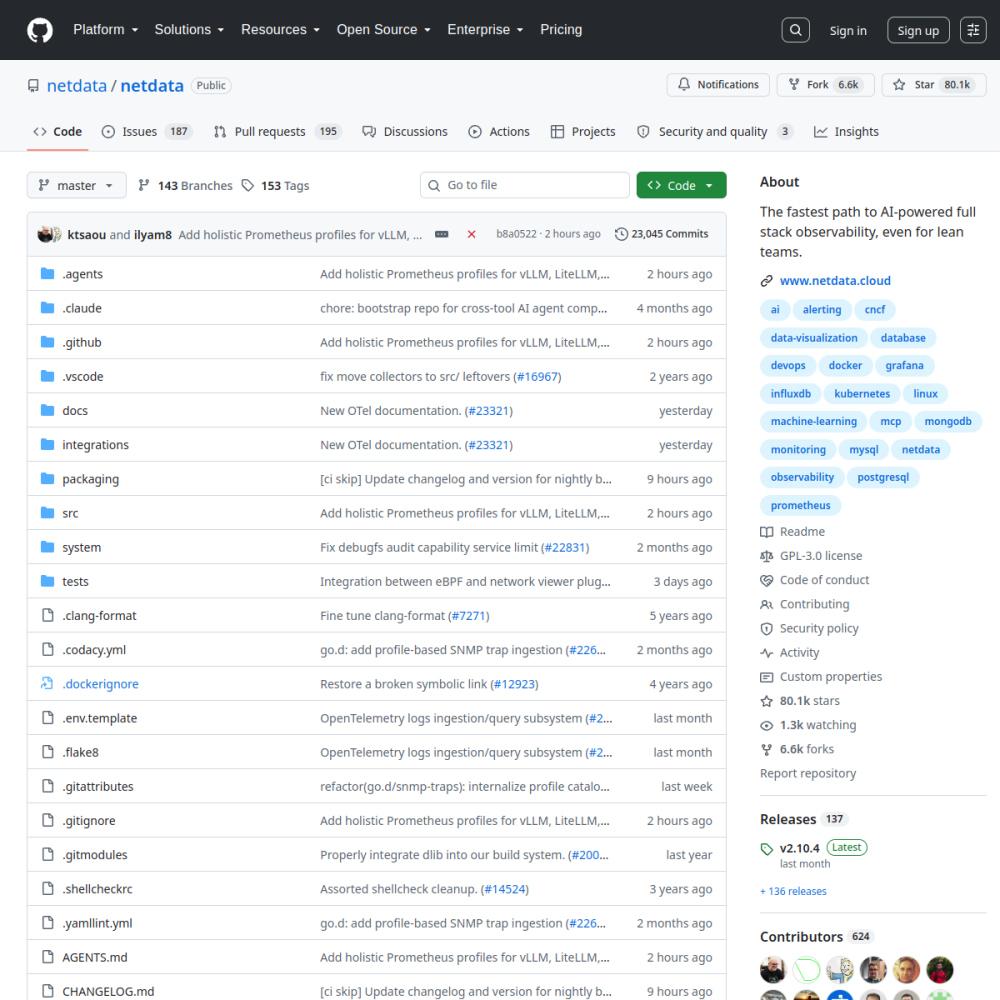Expand commit message ellipsis button
Image resolution: width=1000 pixels, height=1000 pixels.
[x=441, y=234]
